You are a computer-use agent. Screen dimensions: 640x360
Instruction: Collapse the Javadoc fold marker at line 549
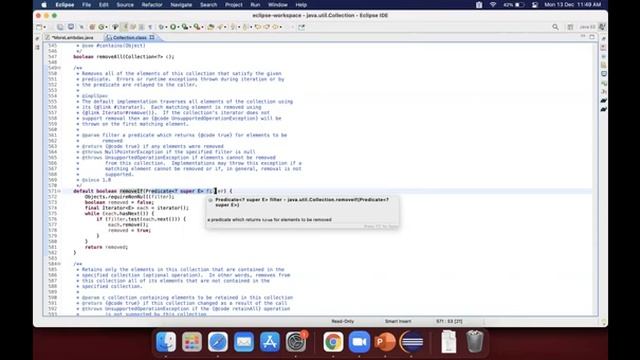60,68
